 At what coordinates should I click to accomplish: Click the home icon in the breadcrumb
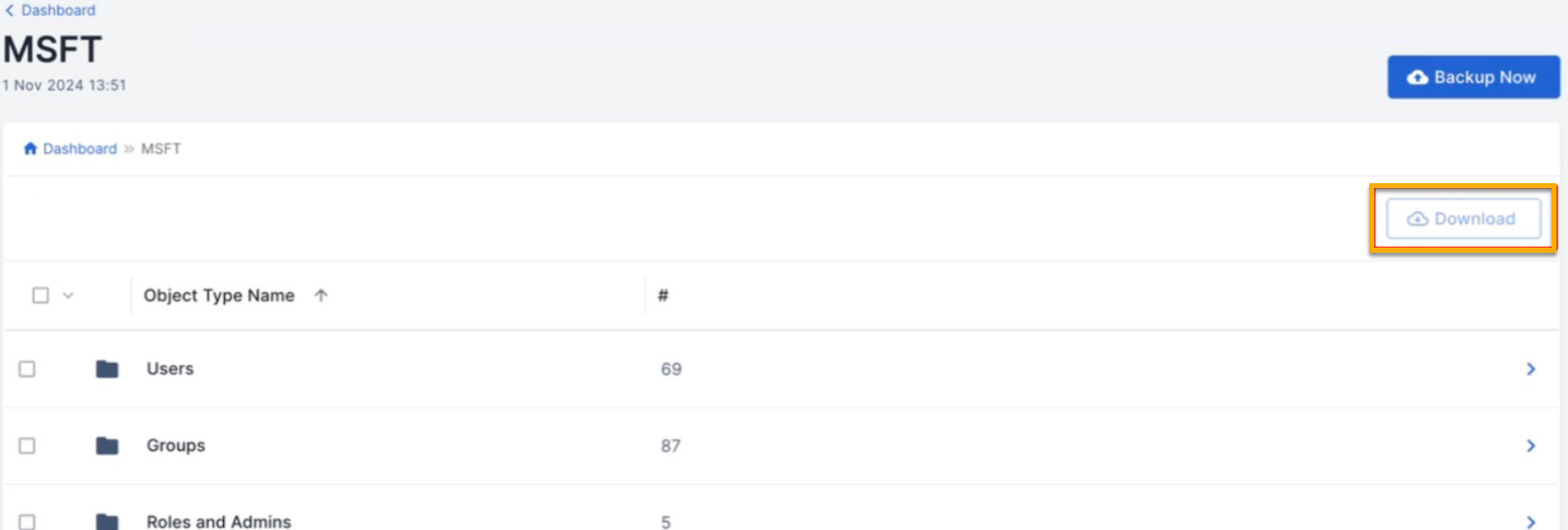30,148
